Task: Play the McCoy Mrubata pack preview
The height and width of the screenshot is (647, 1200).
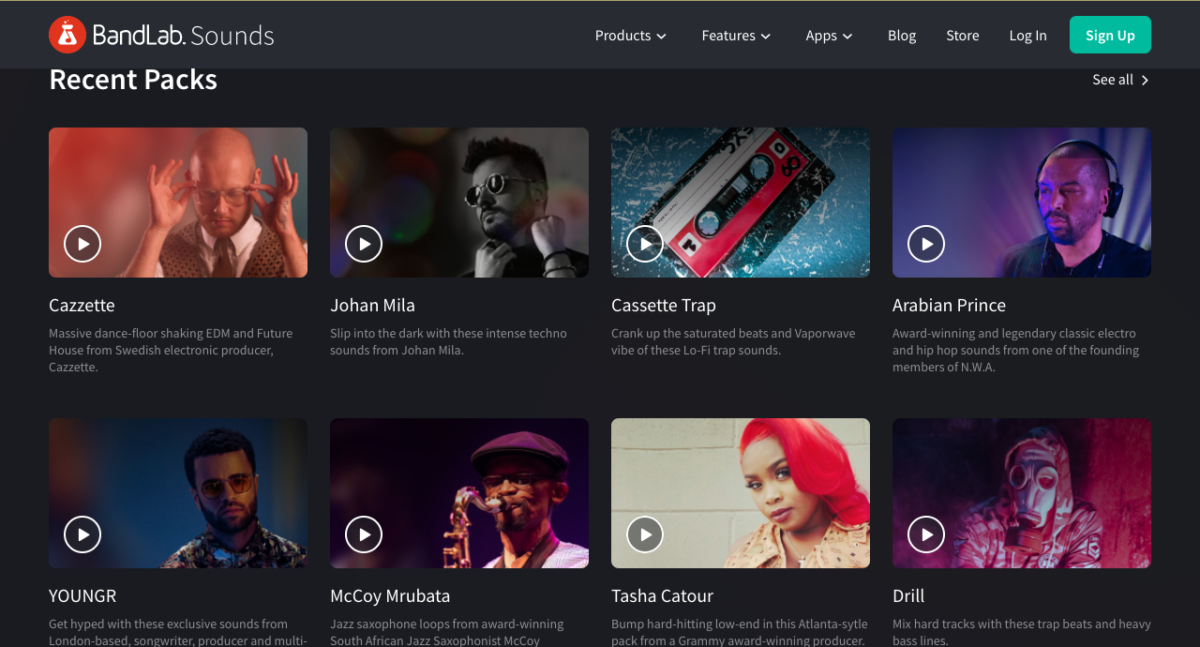Action: tap(364, 534)
